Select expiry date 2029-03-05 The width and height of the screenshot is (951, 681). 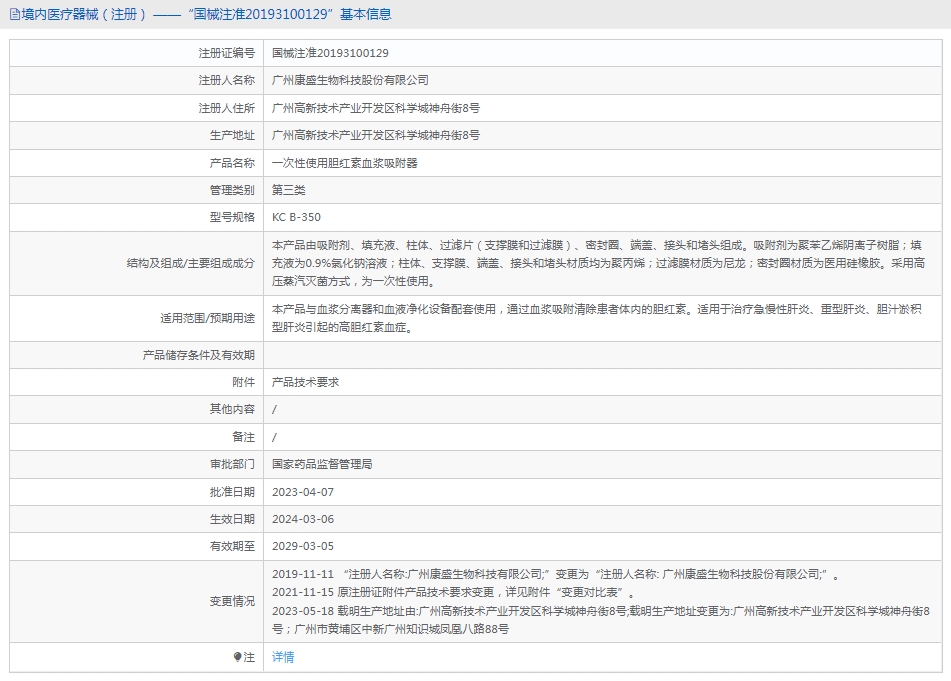pos(303,546)
